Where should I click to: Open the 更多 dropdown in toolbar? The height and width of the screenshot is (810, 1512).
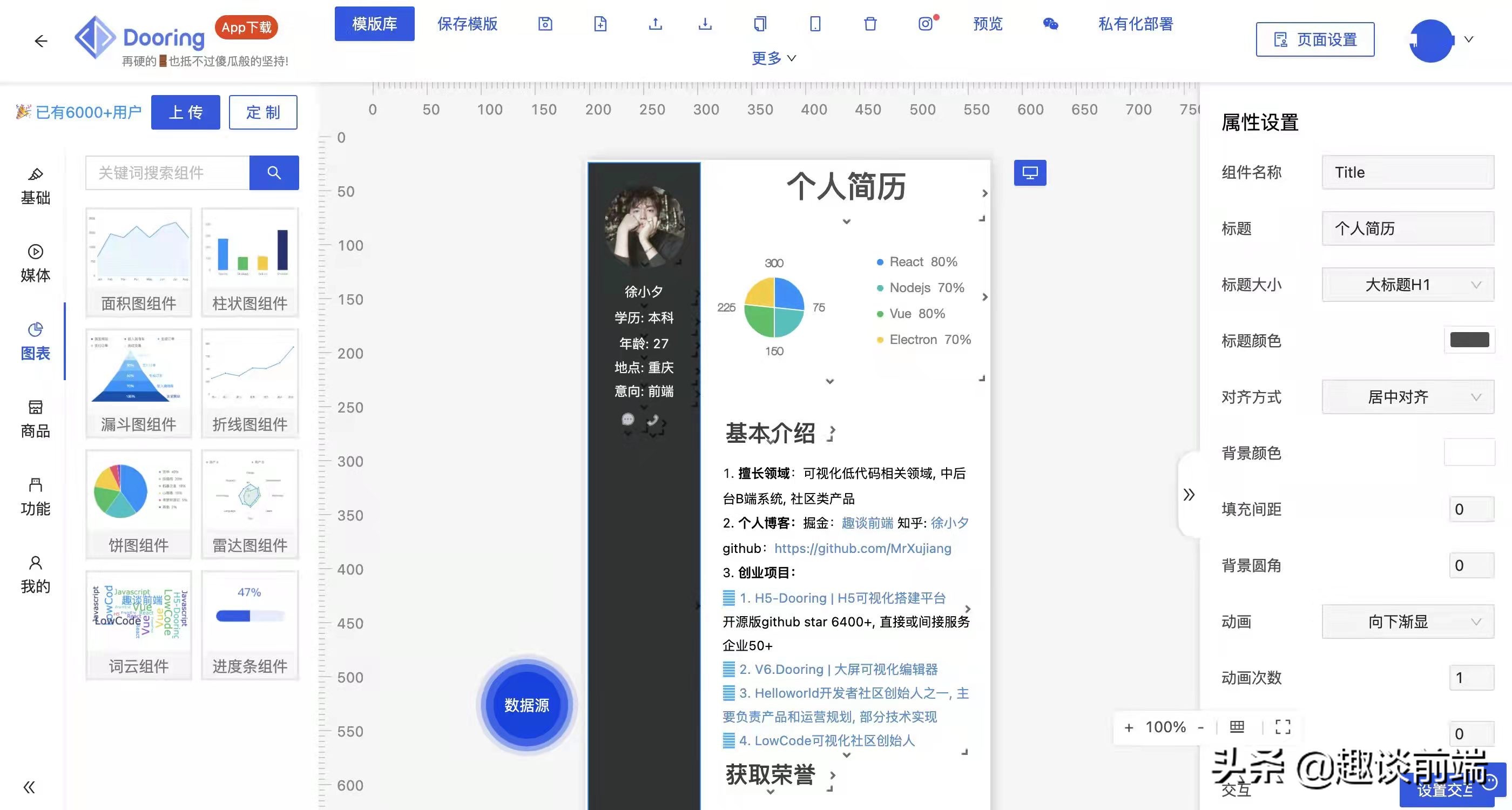[774, 58]
